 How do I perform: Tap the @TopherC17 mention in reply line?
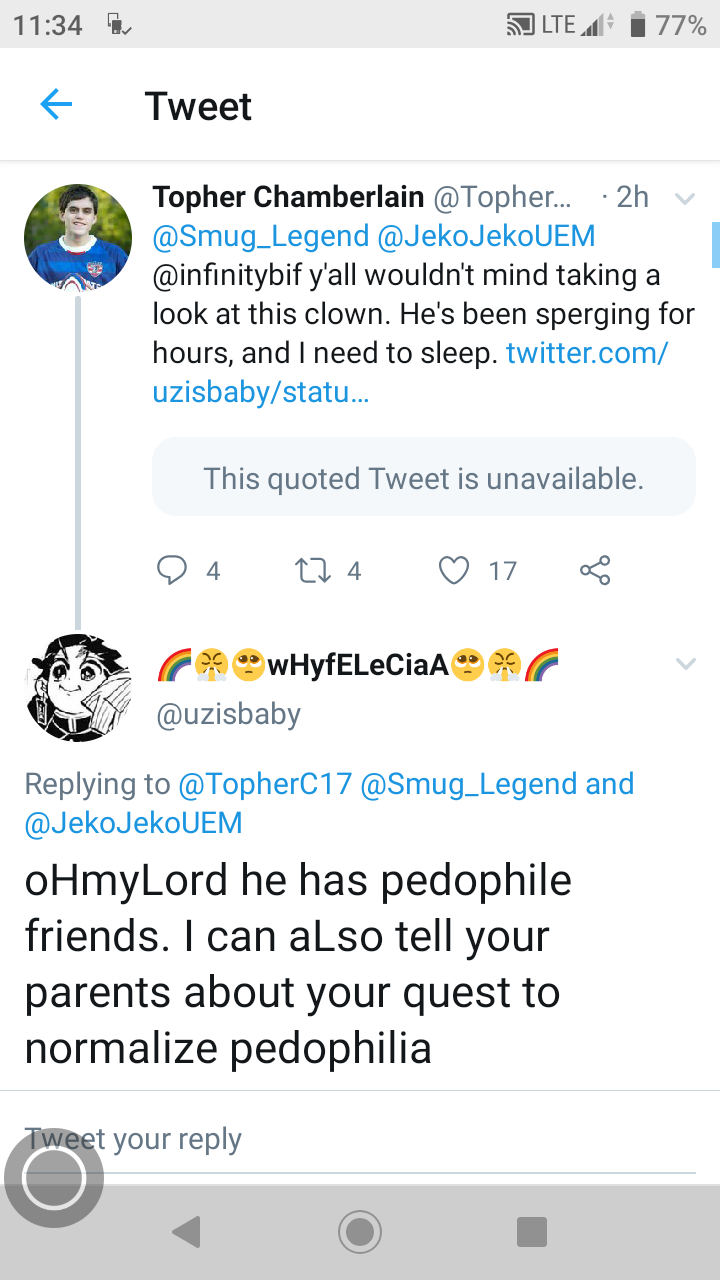[x=264, y=784]
